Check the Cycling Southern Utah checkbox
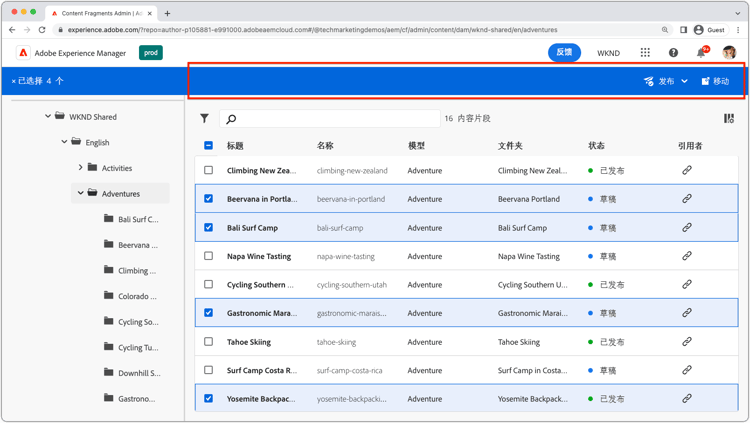This screenshot has width=750, height=423. 209,284
